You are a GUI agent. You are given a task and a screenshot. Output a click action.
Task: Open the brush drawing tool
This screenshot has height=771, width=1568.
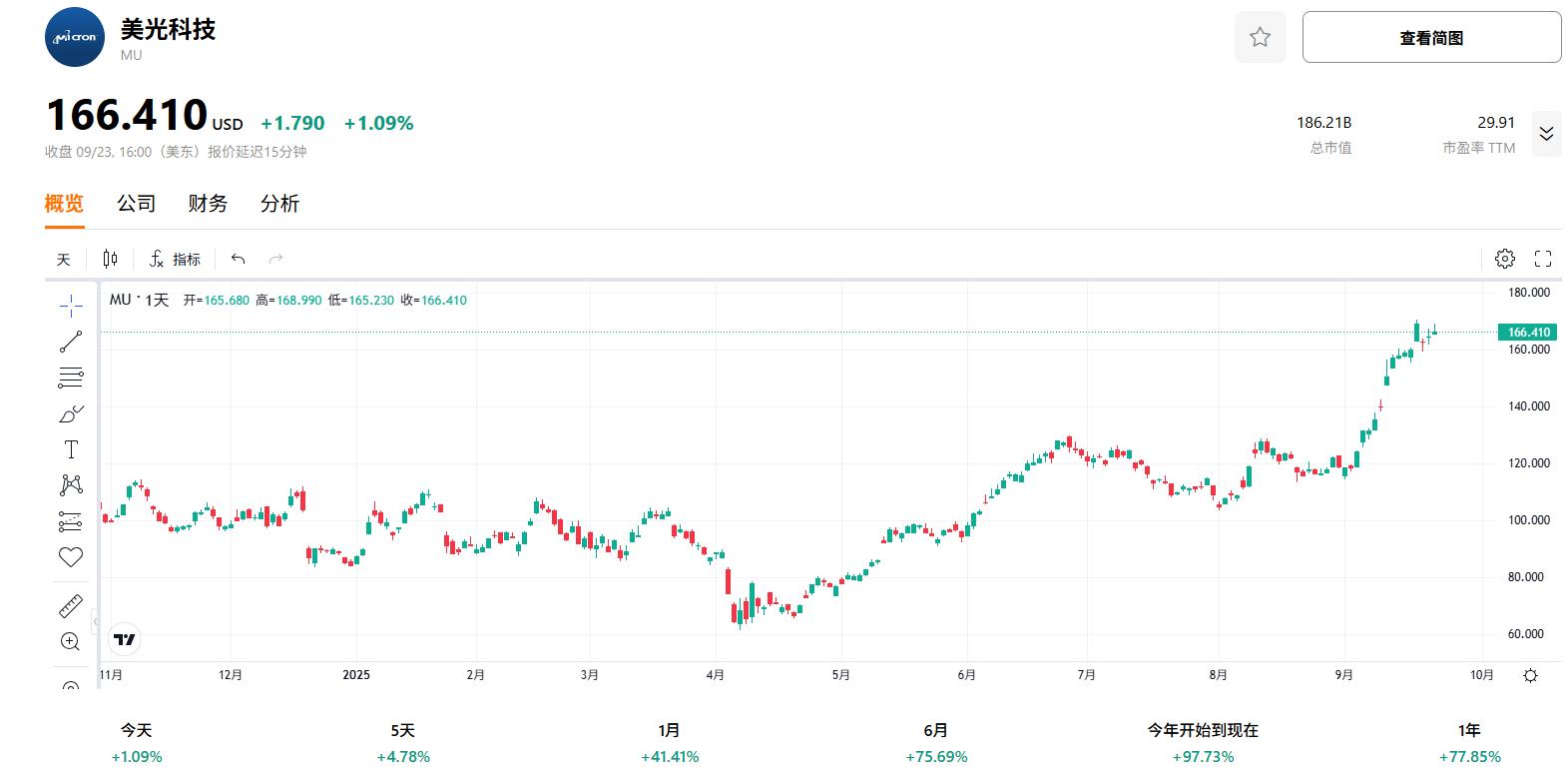click(70, 413)
